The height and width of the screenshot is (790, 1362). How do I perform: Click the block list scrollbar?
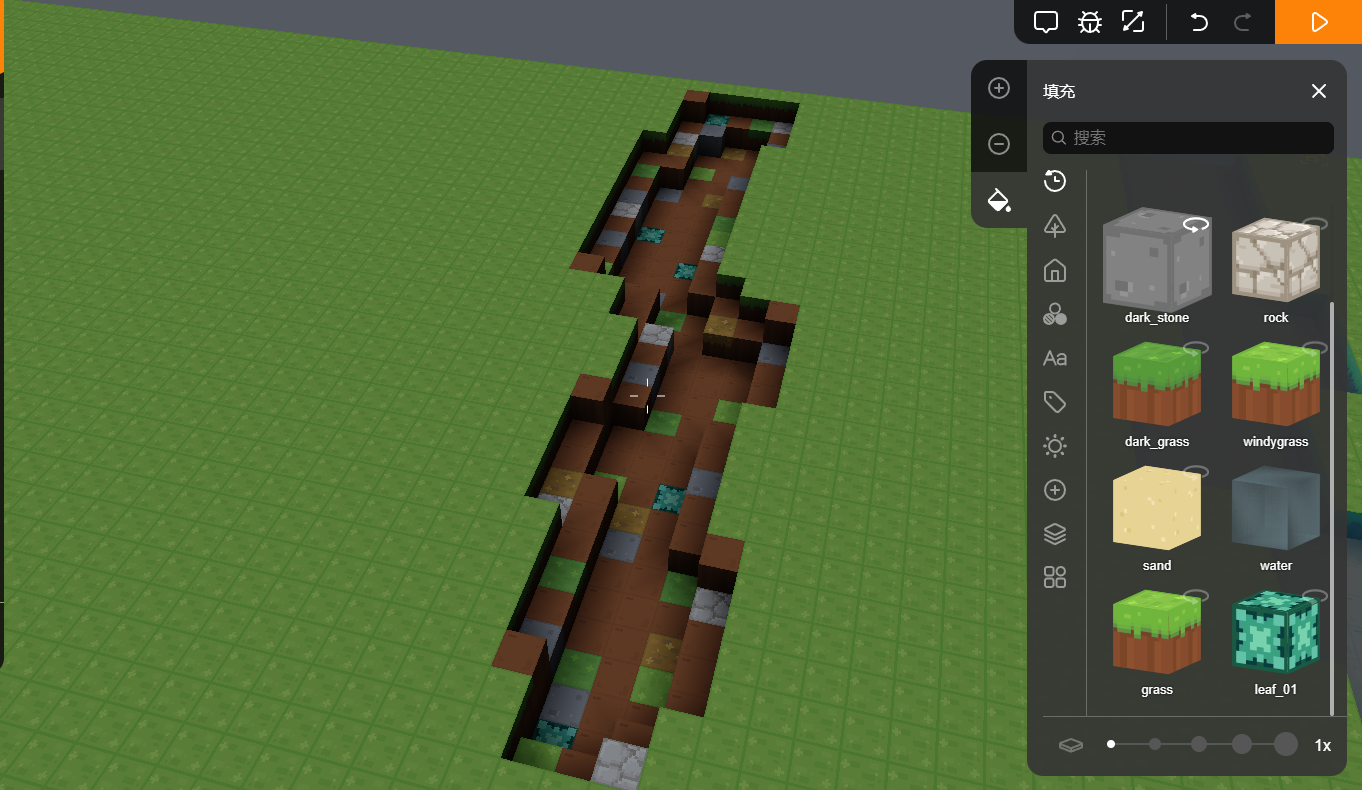coord(1332,507)
